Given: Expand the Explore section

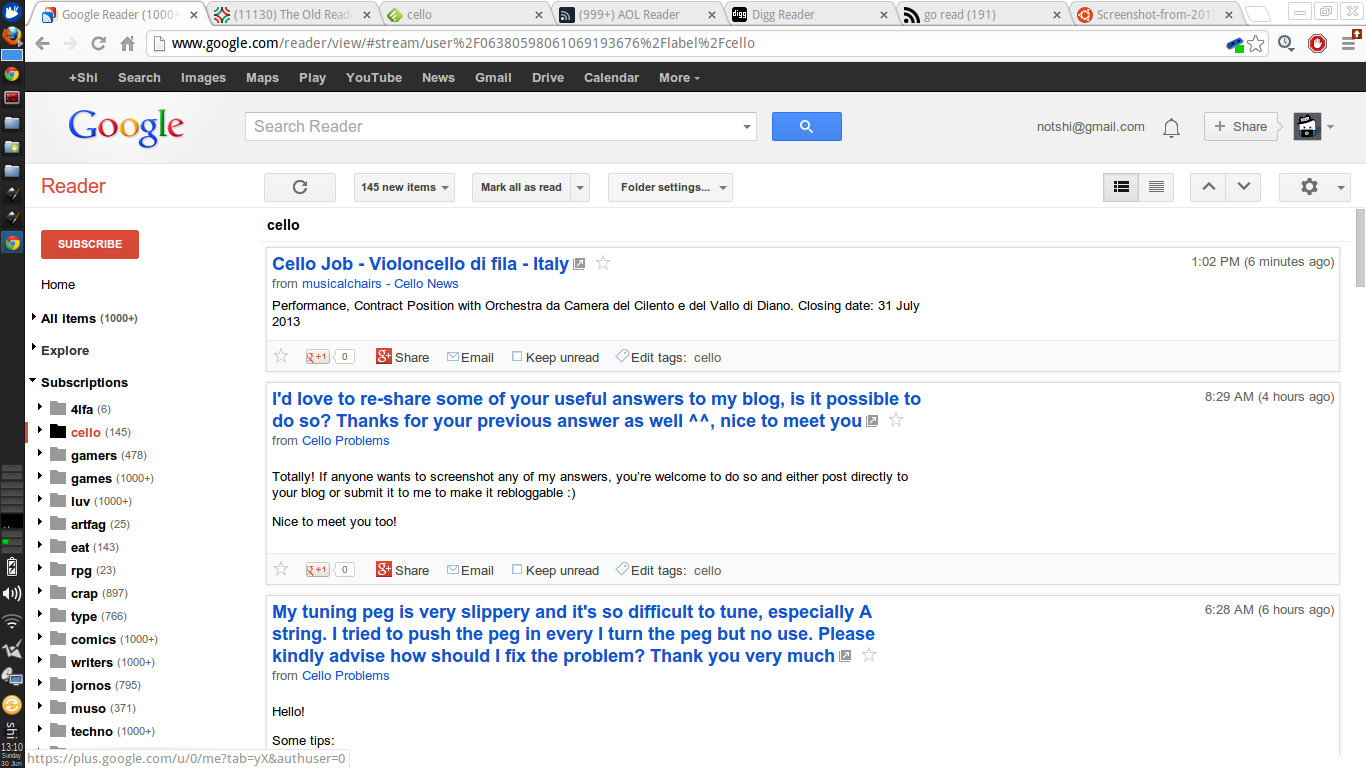Looking at the screenshot, I should pos(34,349).
